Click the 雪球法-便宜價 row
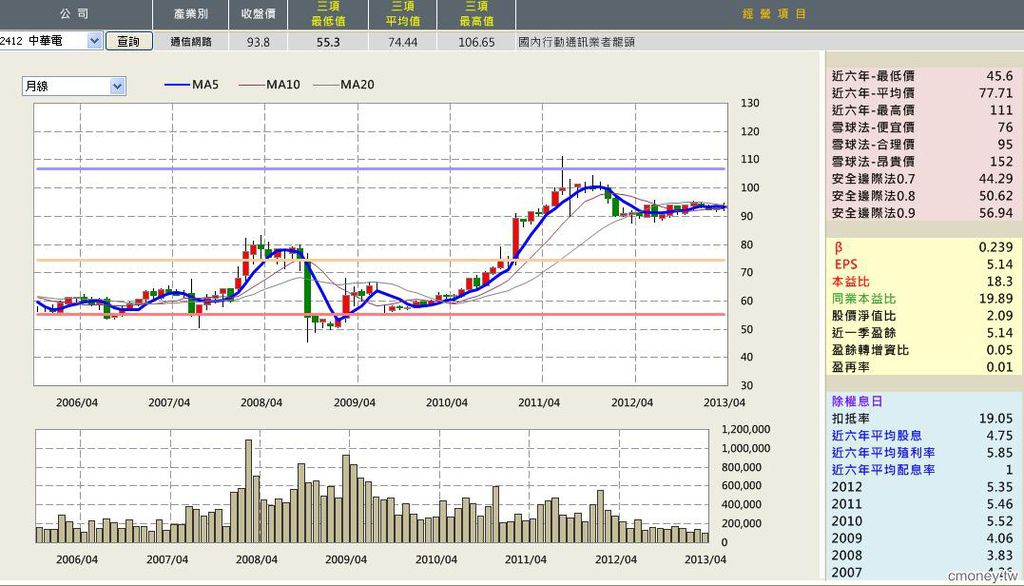The height and width of the screenshot is (586, 1024). pos(922,127)
